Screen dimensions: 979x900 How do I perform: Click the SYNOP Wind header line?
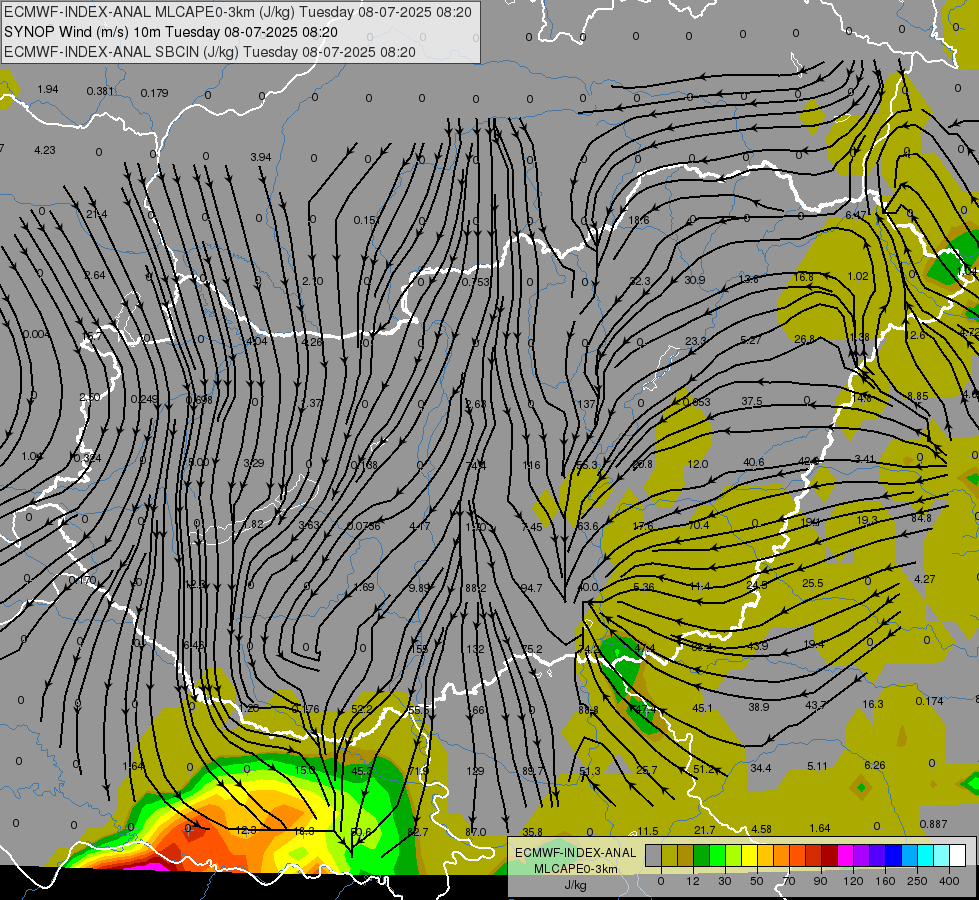pyautogui.click(x=171, y=32)
